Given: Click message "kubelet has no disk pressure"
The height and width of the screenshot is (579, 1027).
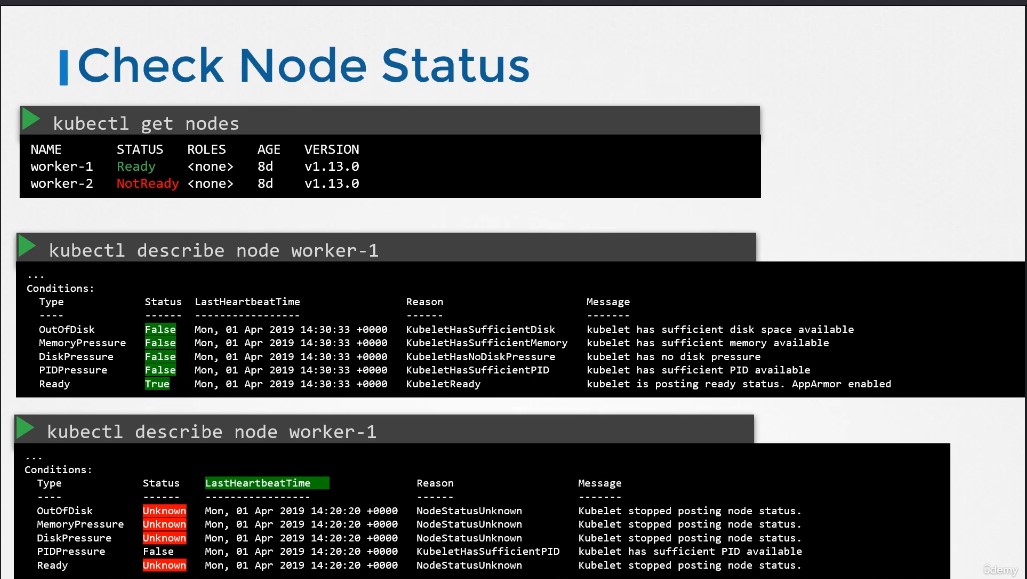Looking at the screenshot, I should 673,356.
